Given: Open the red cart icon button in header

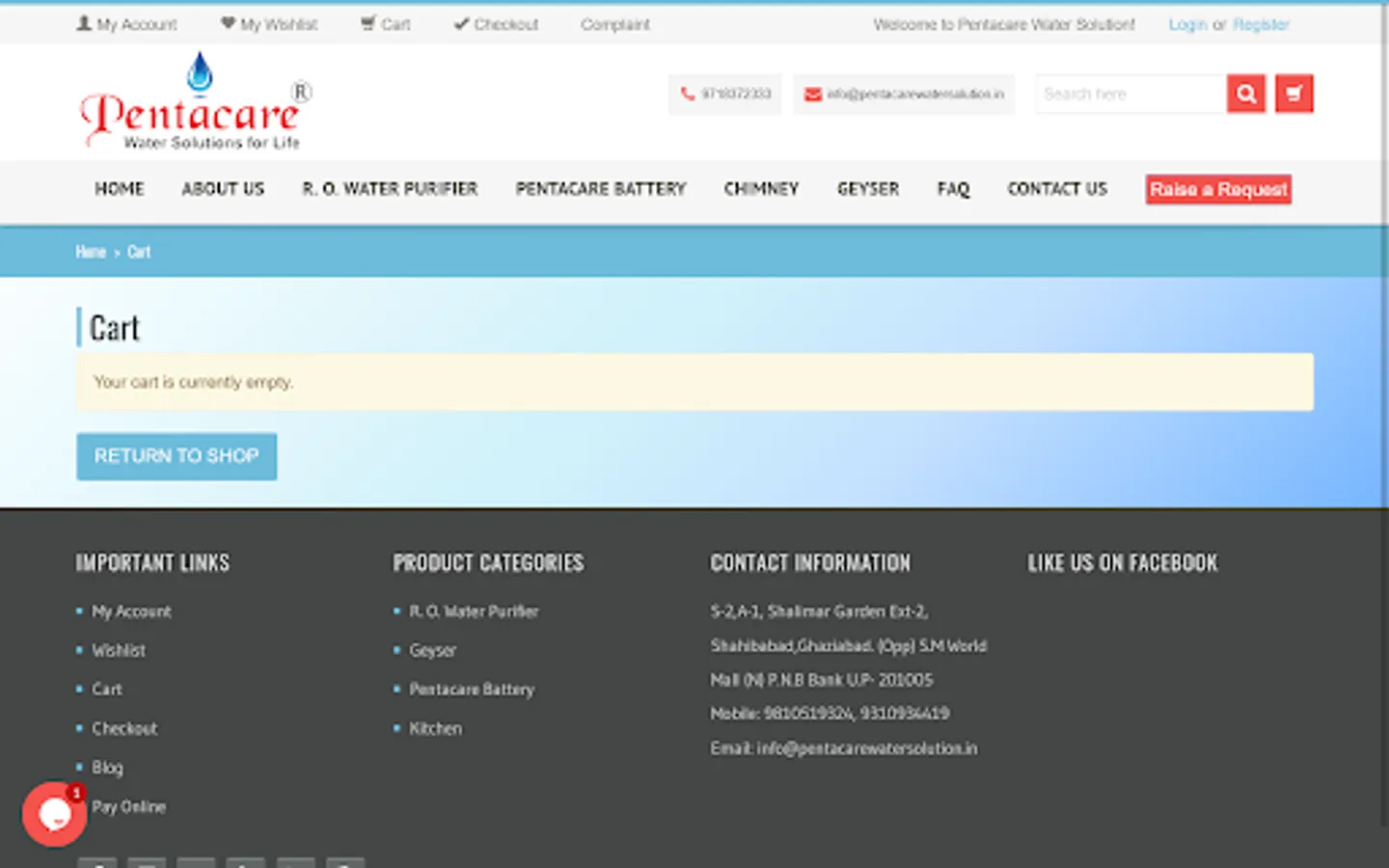Looking at the screenshot, I should 1294,94.
